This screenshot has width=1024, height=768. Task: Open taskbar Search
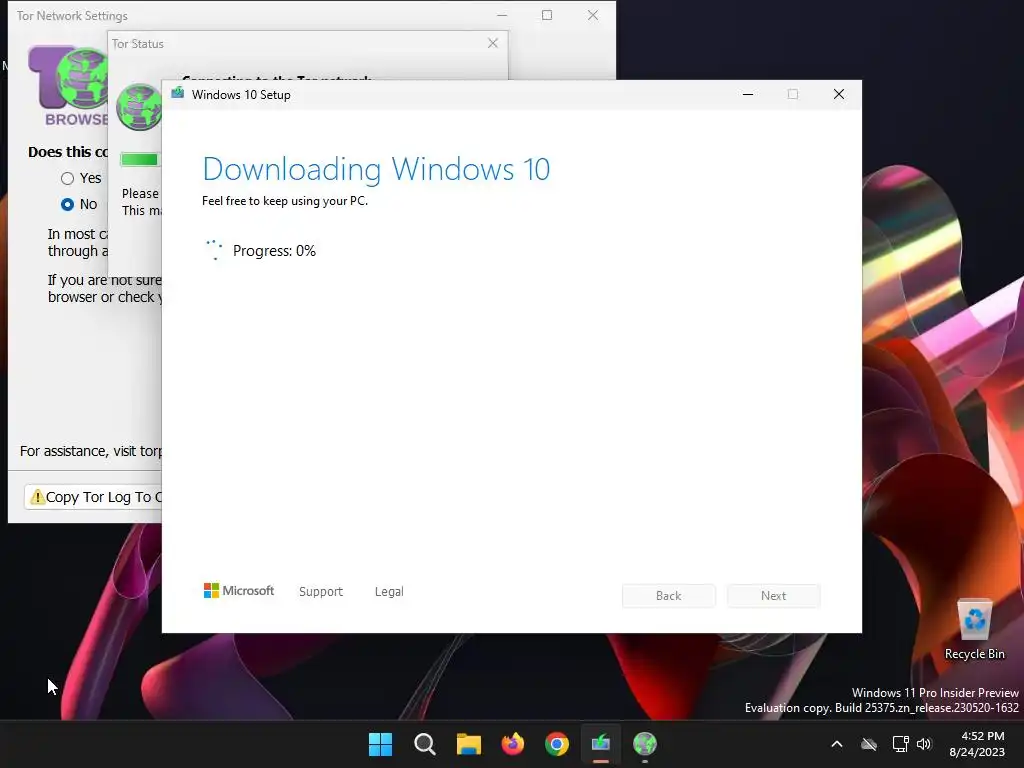point(424,744)
